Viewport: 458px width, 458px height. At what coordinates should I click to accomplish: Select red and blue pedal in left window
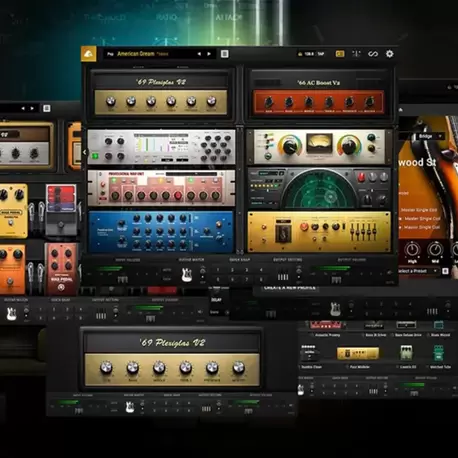coord(61,210)
